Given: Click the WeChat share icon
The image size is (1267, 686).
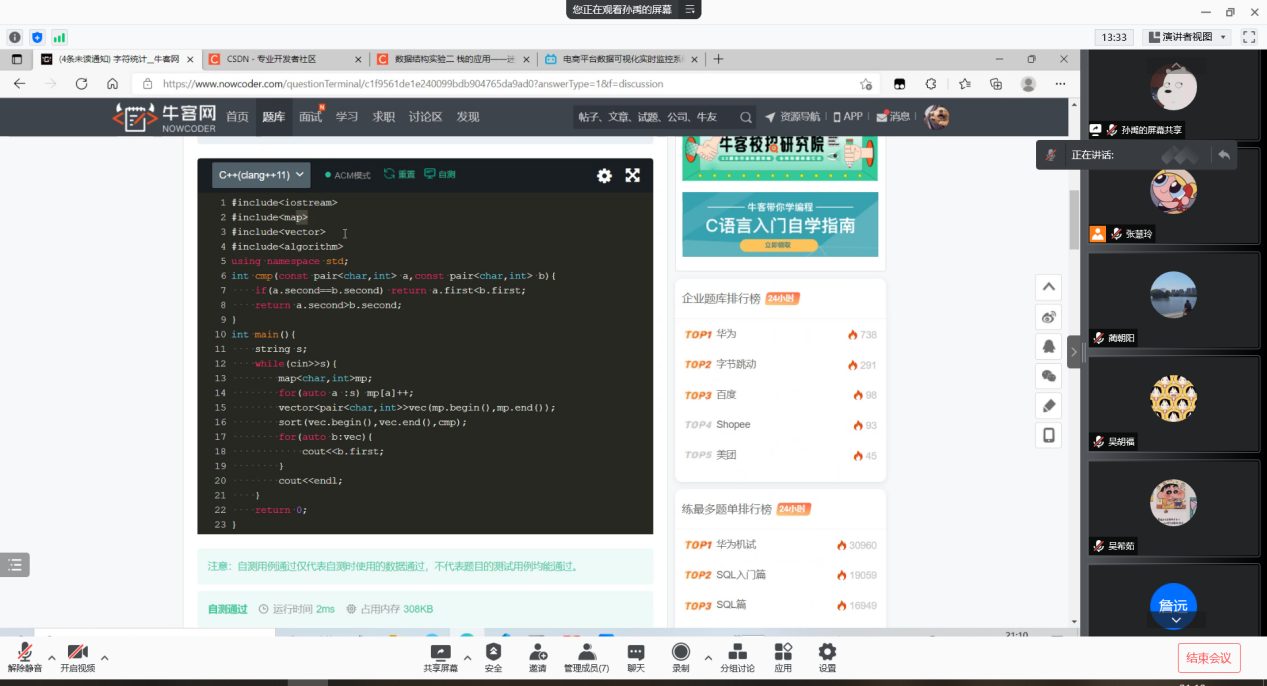Looking at the screenshot, I should click(1048, 376).
